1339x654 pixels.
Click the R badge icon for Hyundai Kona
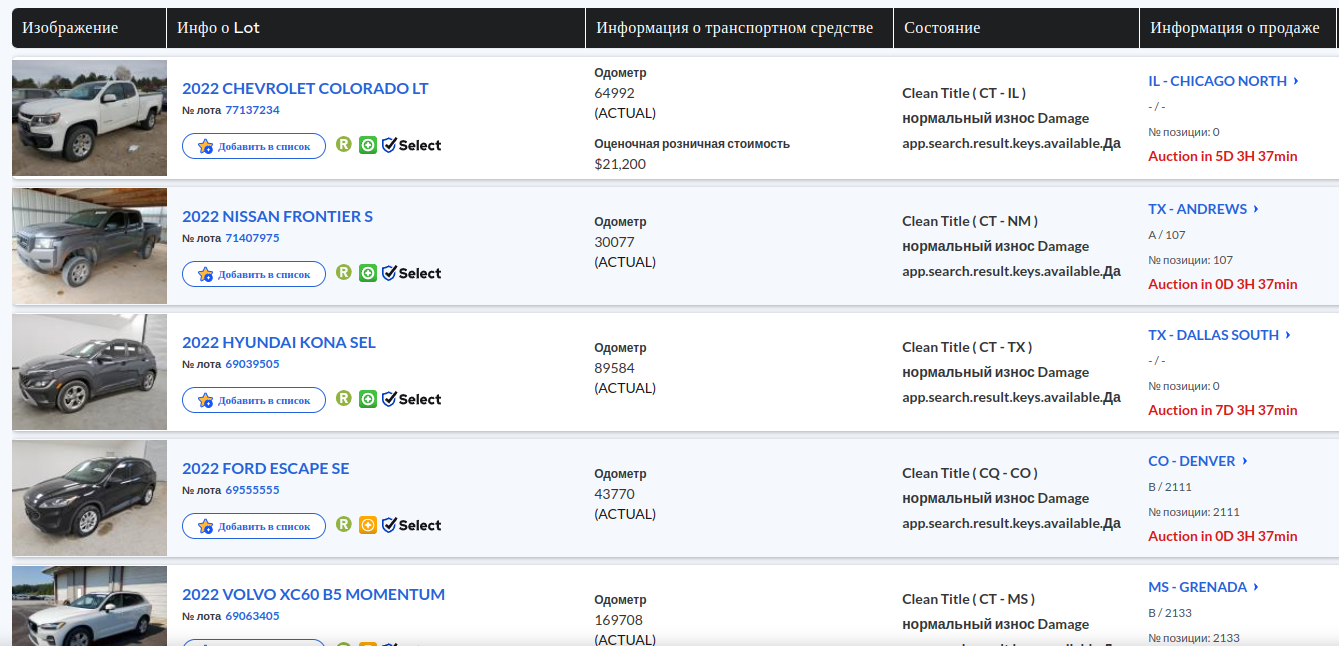point(344,399)
